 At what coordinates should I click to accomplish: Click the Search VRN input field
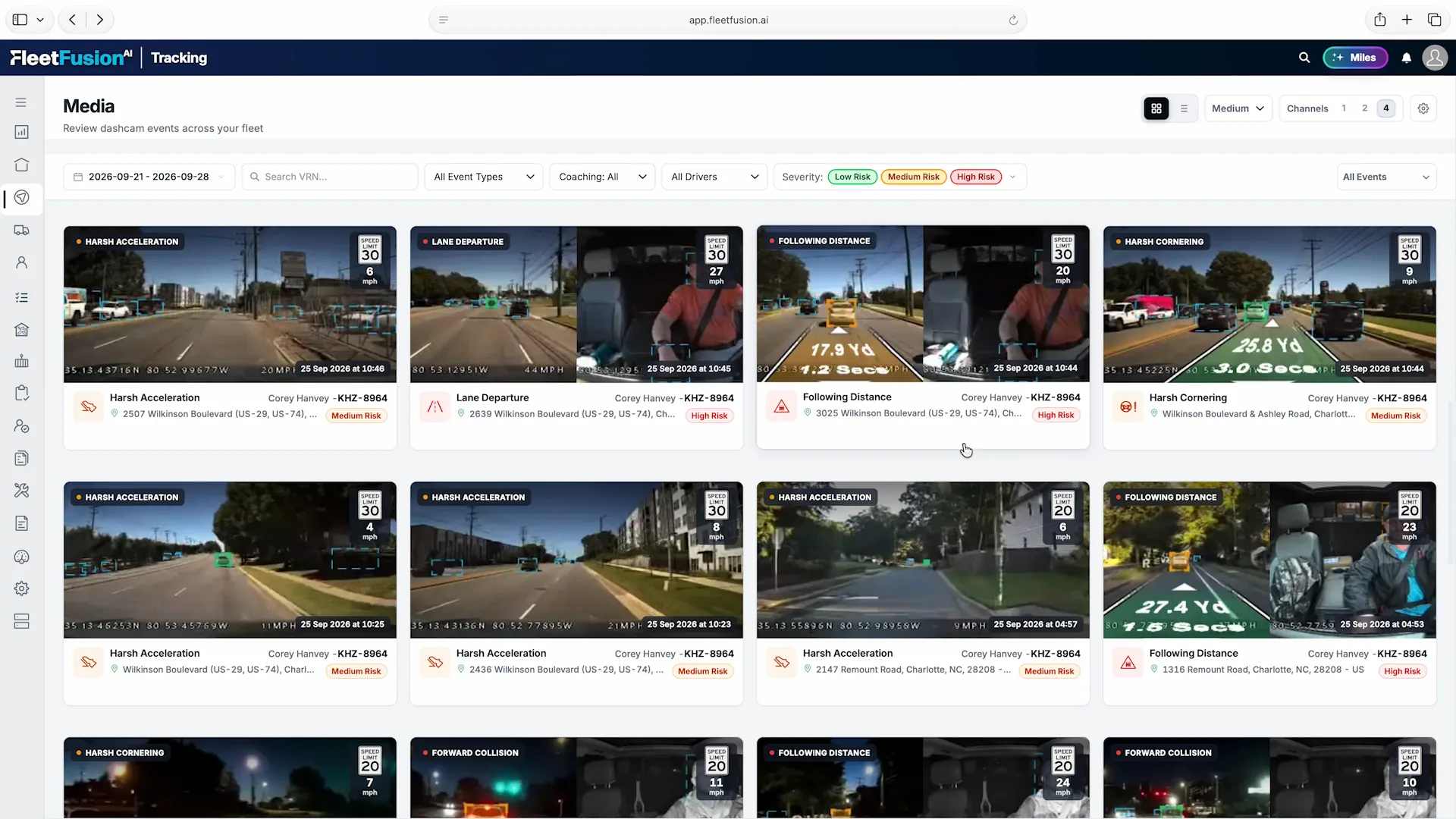pyautogui.click(x=330, y=177)
